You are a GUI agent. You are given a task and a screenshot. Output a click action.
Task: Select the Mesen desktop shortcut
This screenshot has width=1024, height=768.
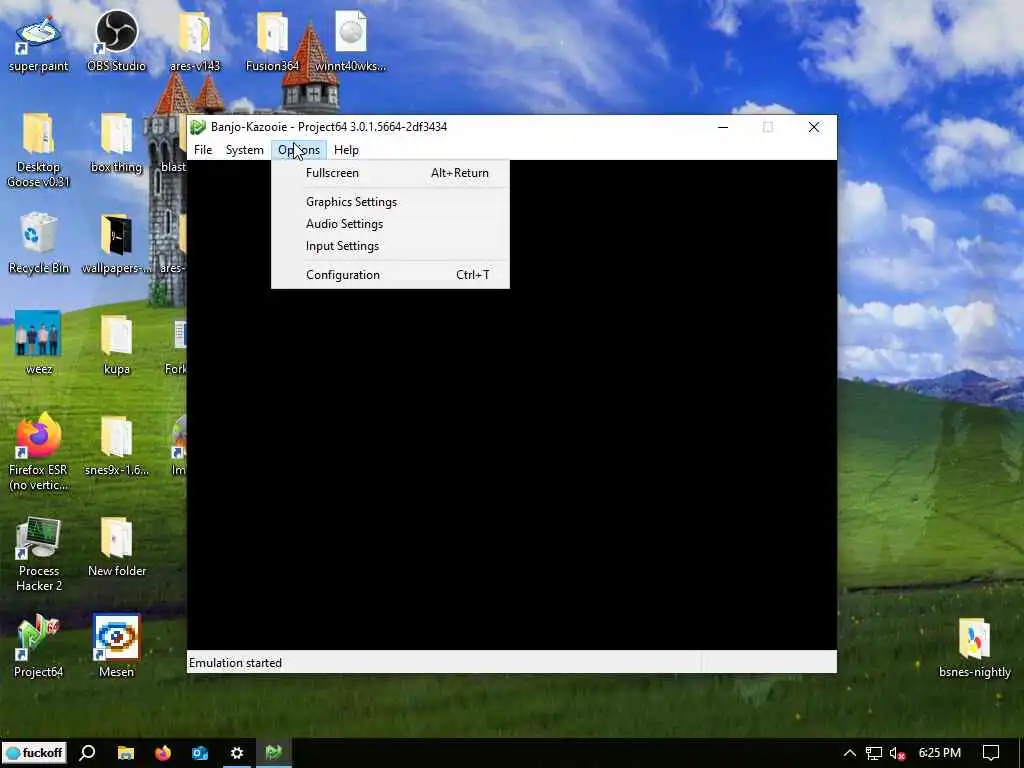click(116, 647)
